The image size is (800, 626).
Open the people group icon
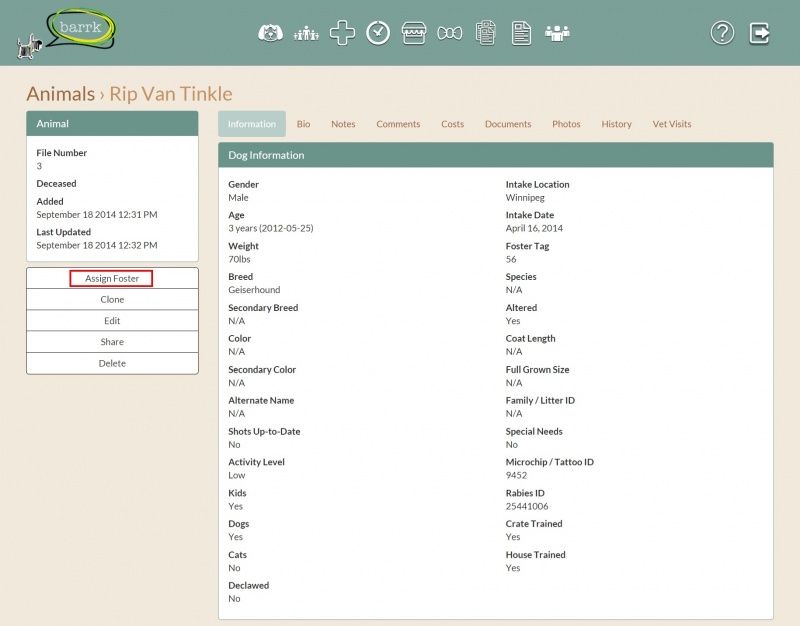coord(306,34)
